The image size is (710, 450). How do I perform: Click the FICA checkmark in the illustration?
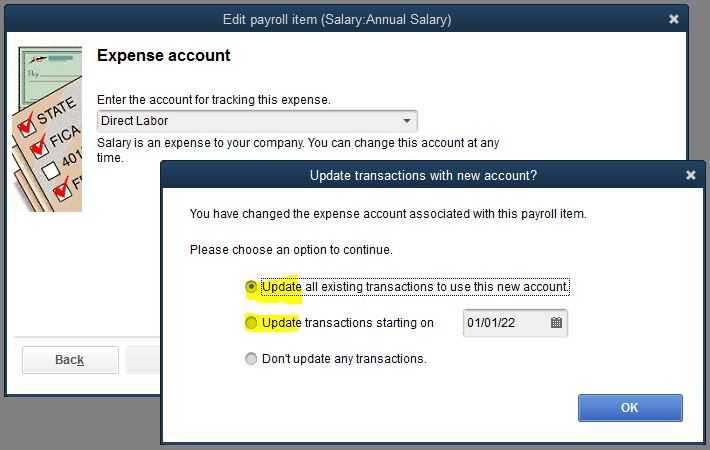point(39,149)
